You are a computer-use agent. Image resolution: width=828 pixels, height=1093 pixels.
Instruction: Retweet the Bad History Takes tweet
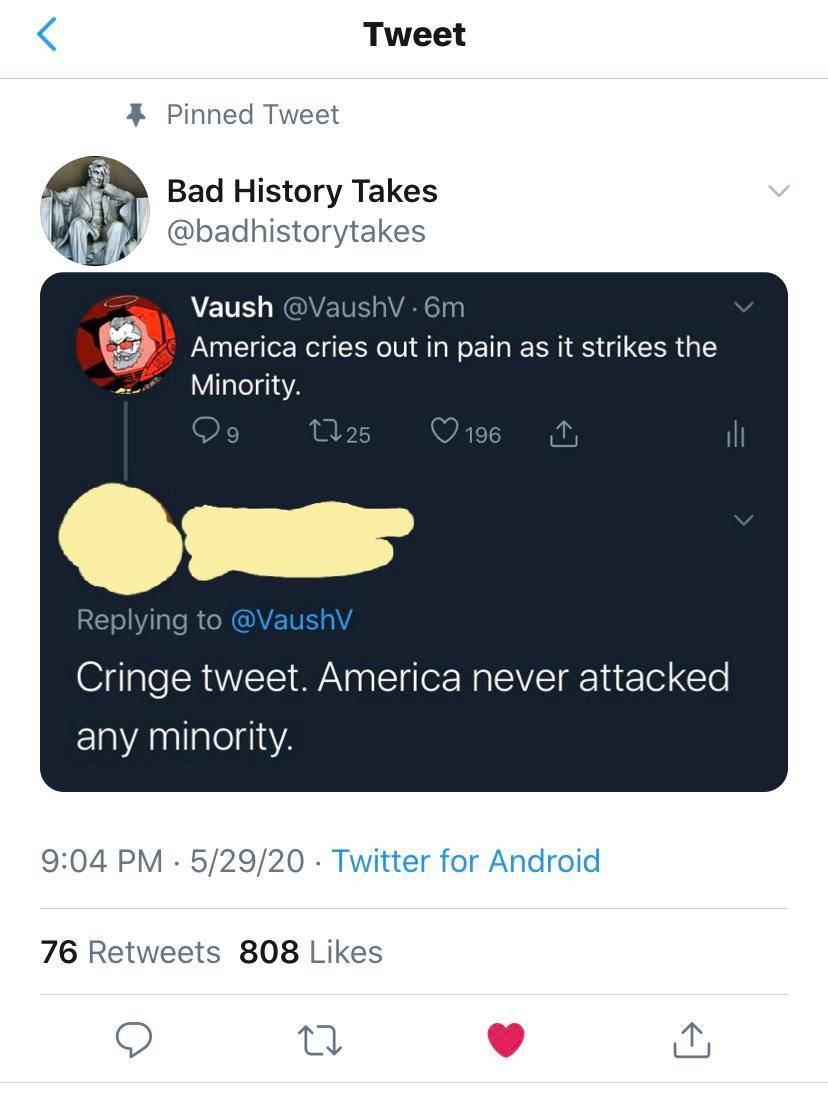tap(320, 1038)
